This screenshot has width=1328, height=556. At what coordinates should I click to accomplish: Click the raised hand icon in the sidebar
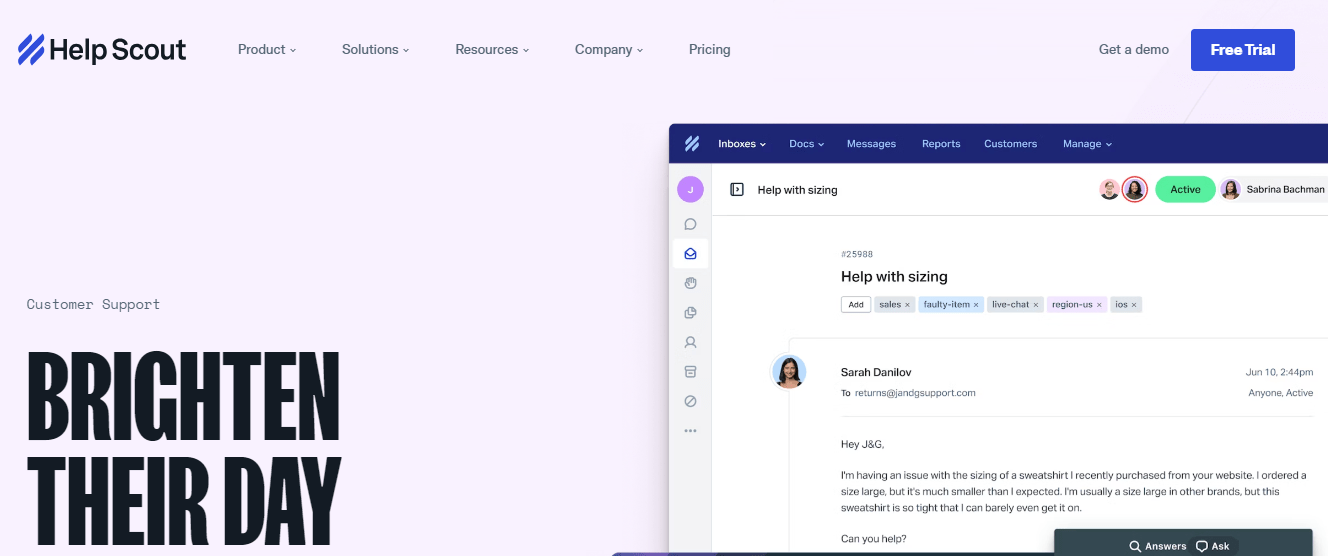coord(690,283)
